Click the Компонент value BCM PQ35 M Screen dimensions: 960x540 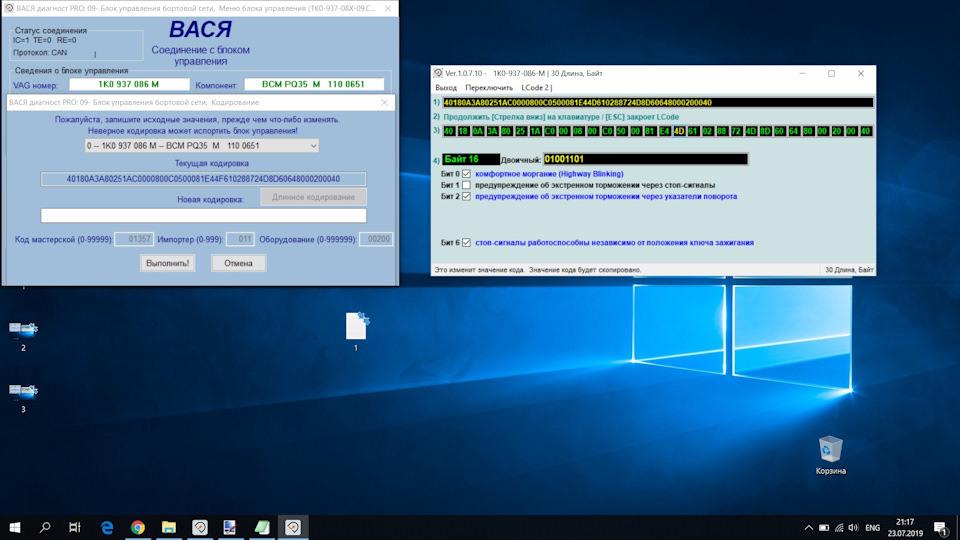coord(313,84)
